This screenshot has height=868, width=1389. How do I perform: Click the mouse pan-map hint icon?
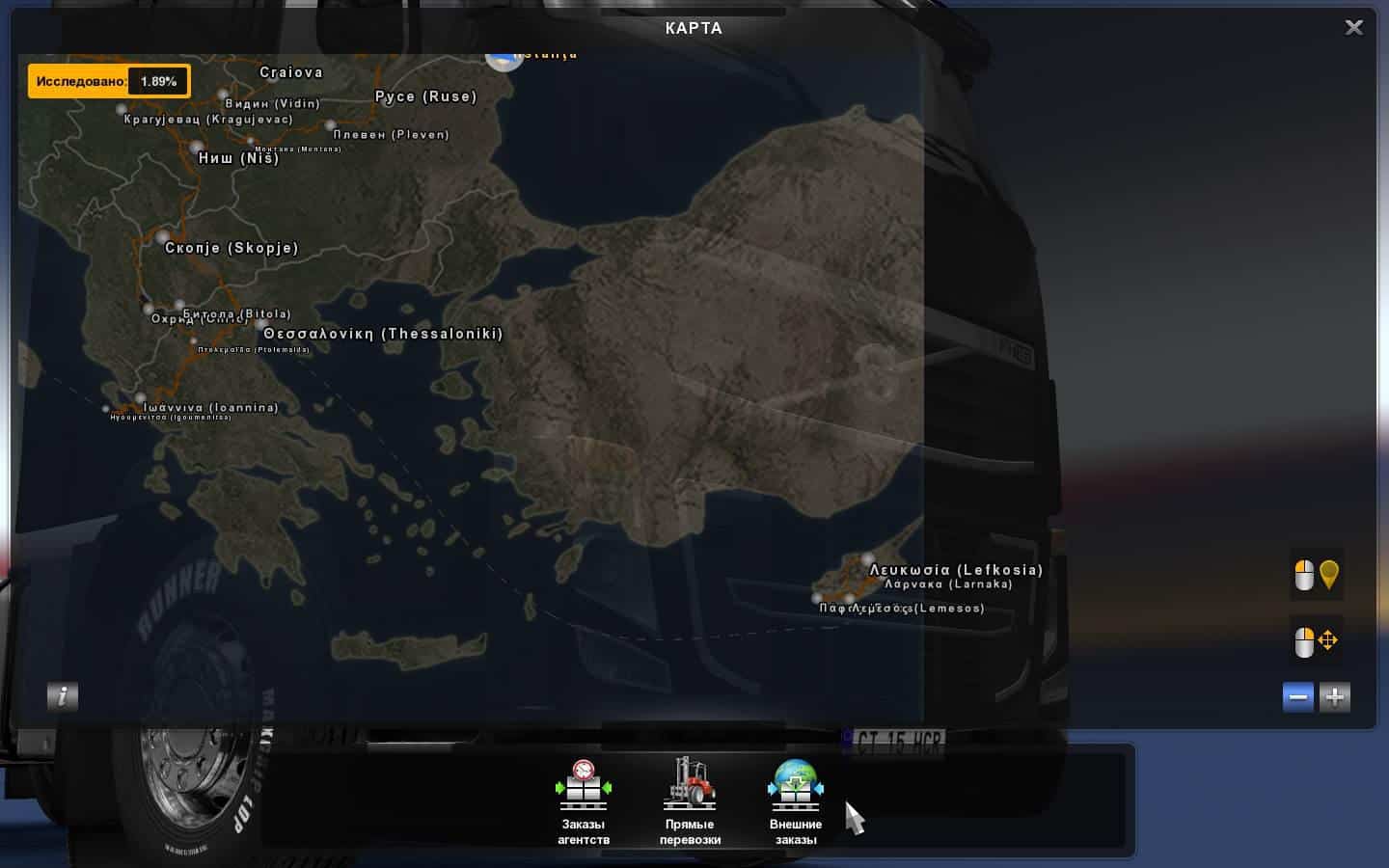pyautogui.click(x=1316, y=641)
